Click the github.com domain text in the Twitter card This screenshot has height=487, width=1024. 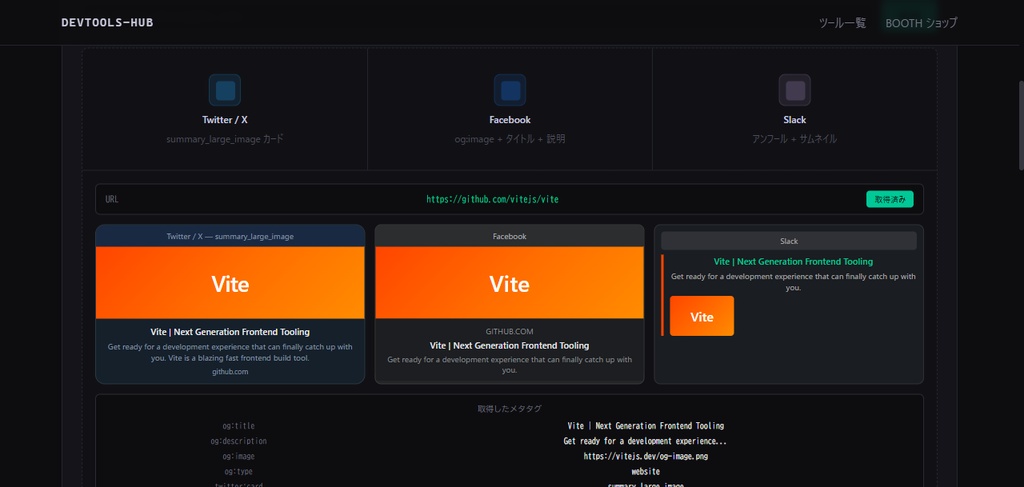(230, 371)
